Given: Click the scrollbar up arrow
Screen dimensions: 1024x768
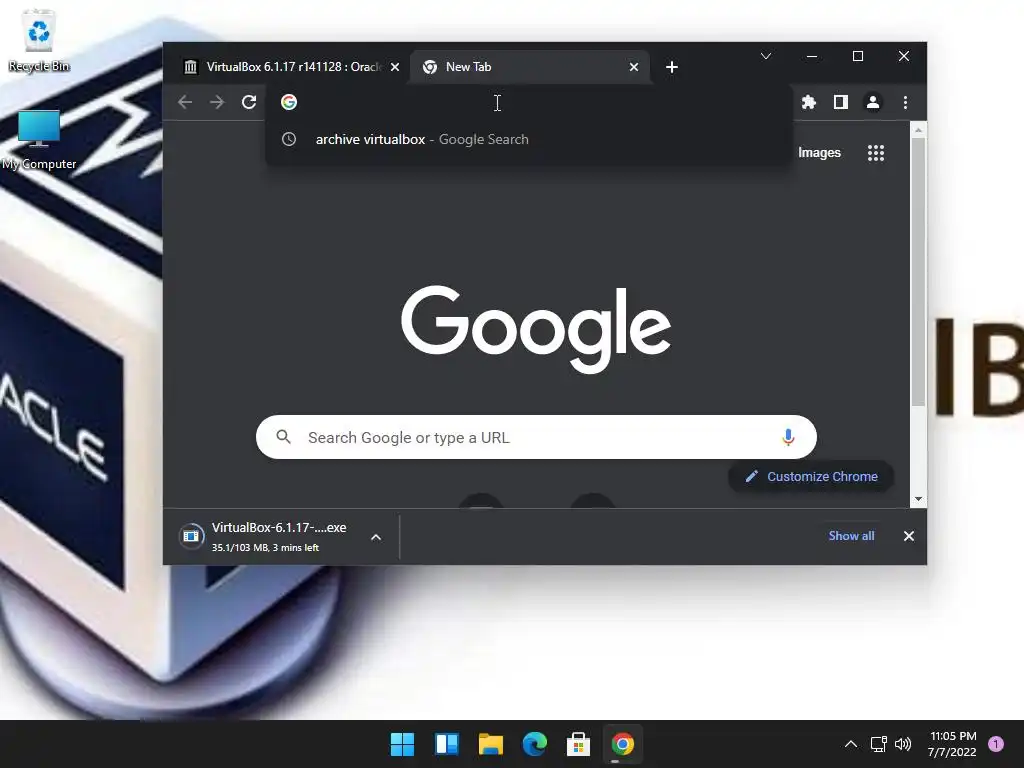Looking at the screenshot, I should 918,130.
